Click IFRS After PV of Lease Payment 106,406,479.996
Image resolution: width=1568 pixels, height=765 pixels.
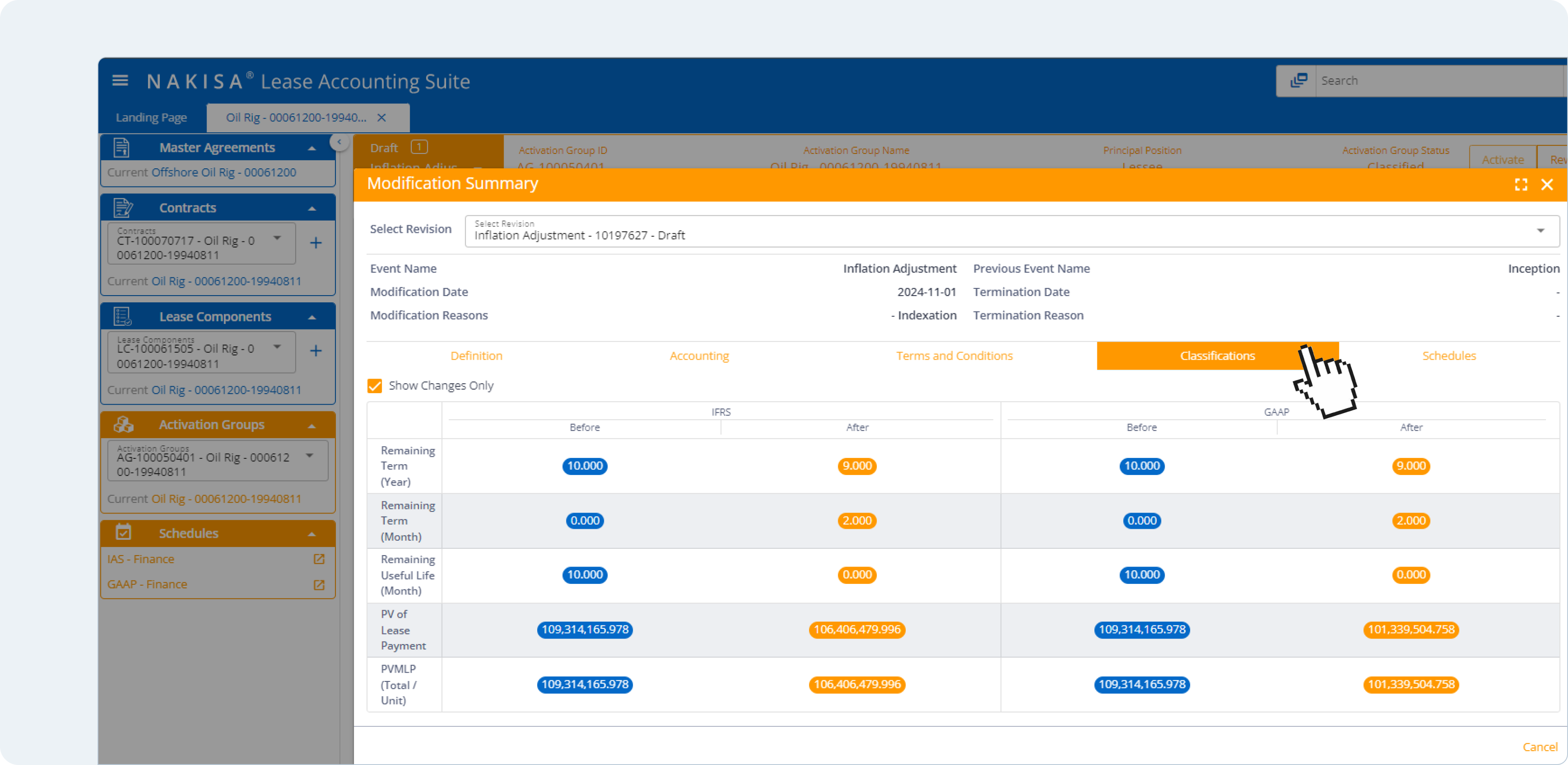point(857,629)
